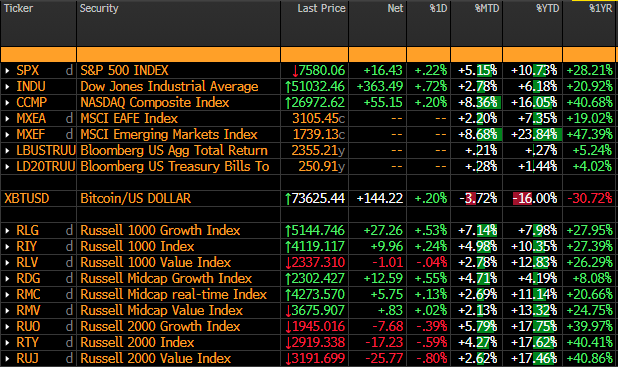Click MXEF one-year return +47.39%
The image size is (618, 367).
590,135
